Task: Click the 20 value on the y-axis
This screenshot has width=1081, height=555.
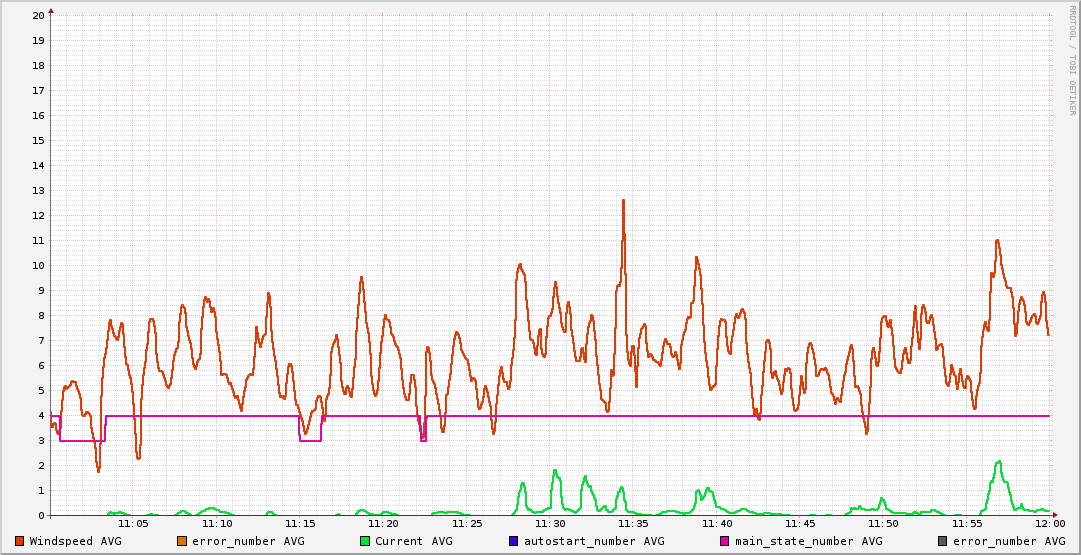Action: [x=38, y=15]
